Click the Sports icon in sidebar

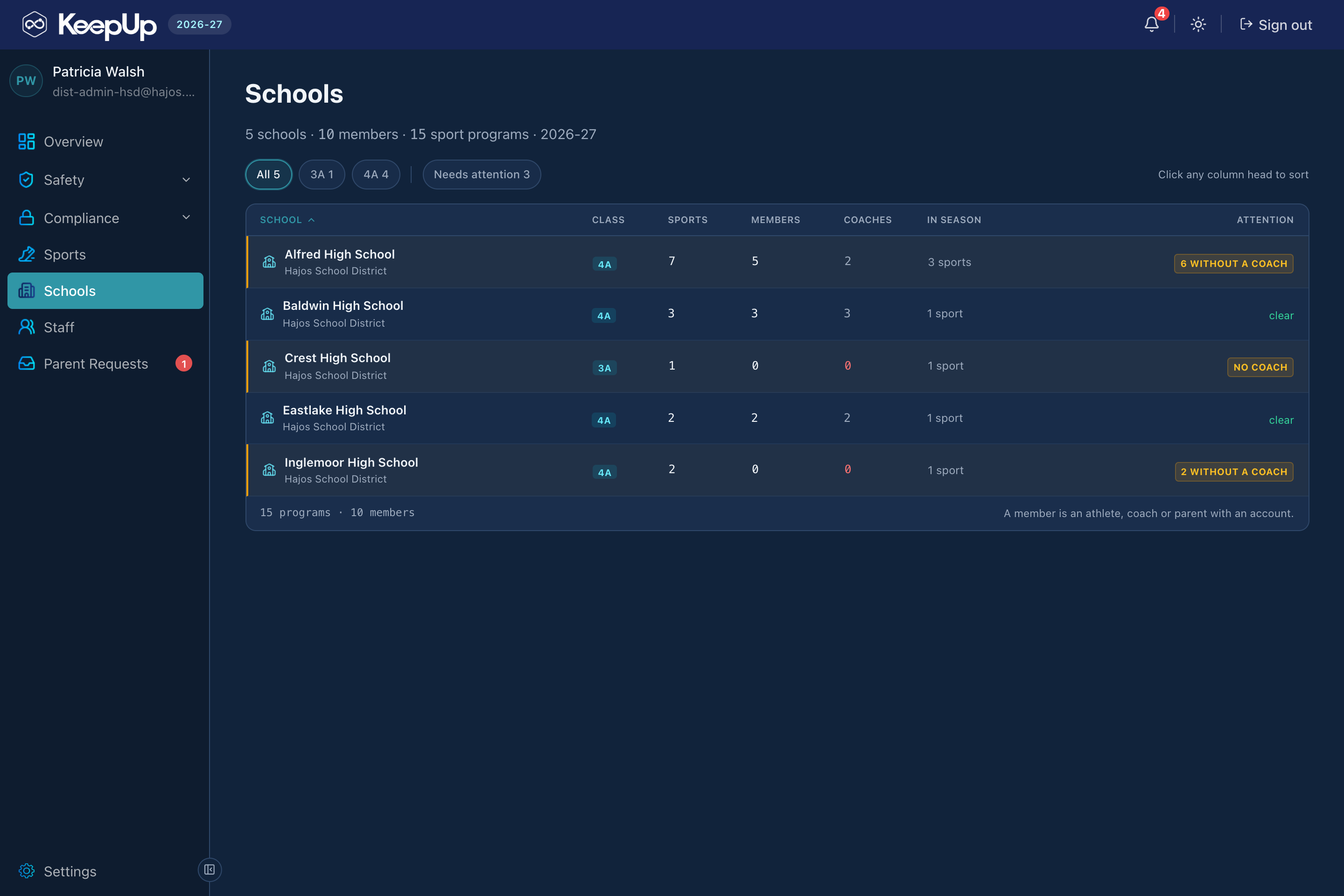click(26, 254)
